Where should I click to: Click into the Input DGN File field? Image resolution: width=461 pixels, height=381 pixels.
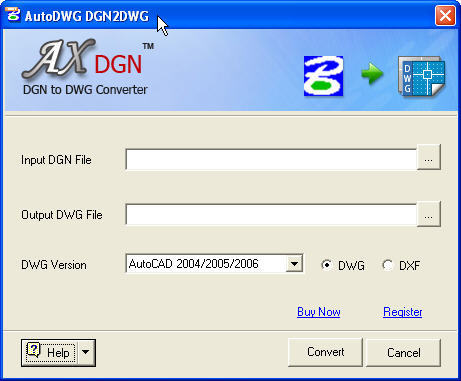[271, 160]
